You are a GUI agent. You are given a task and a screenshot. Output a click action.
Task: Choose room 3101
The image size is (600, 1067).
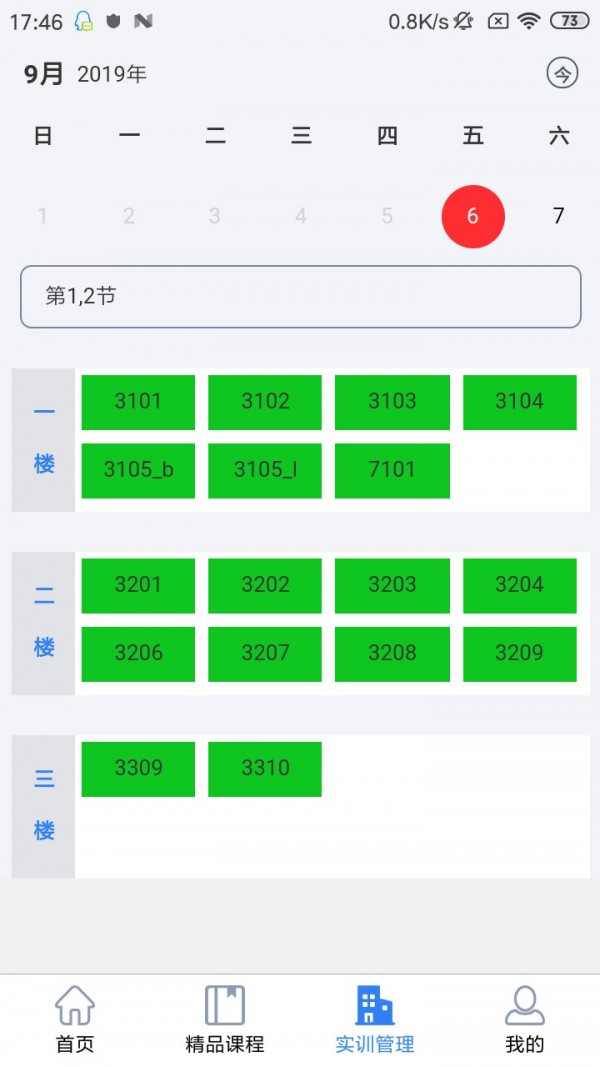tap(138, 402)
